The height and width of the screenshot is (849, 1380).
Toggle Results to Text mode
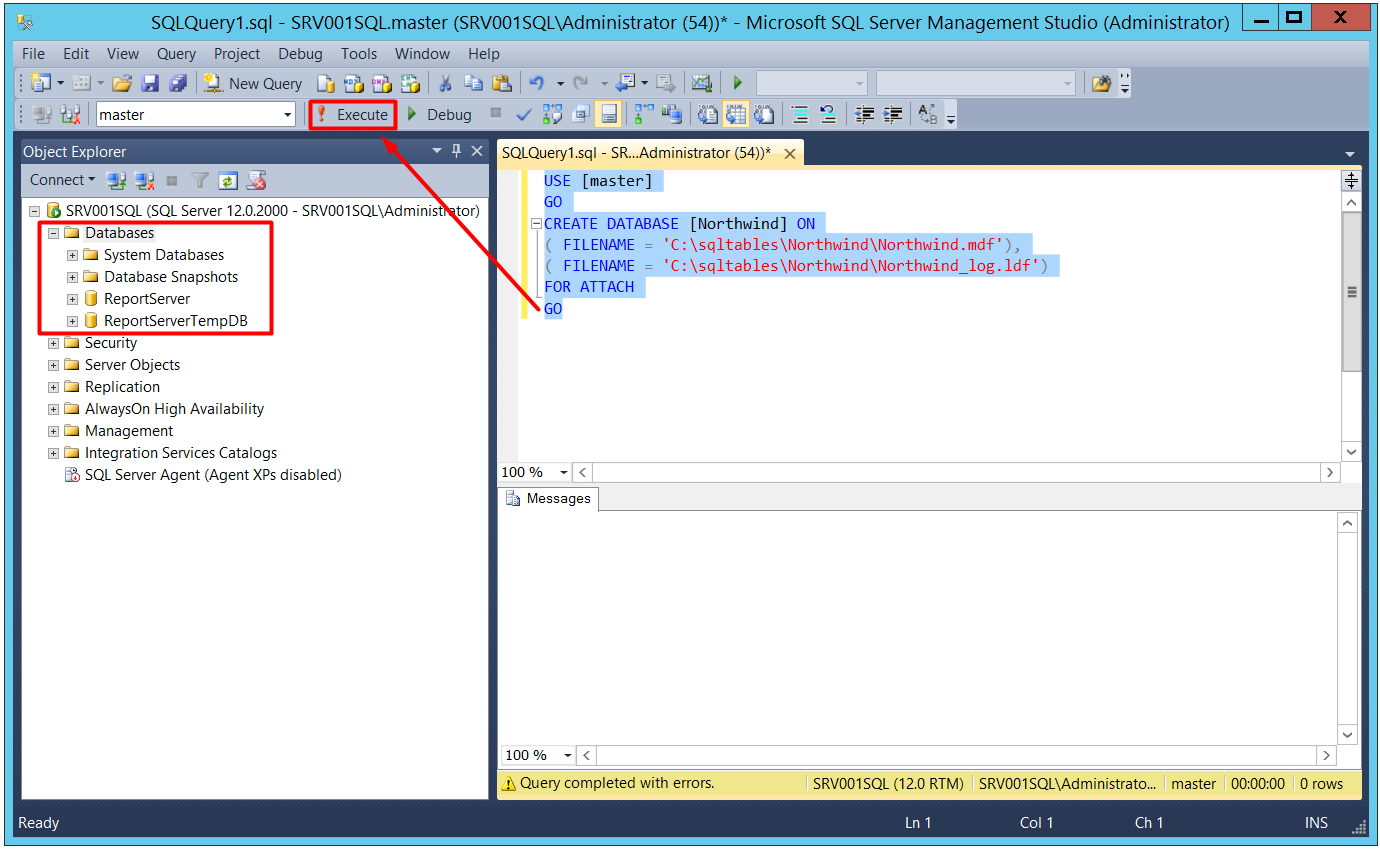click(x=707, y=115)
